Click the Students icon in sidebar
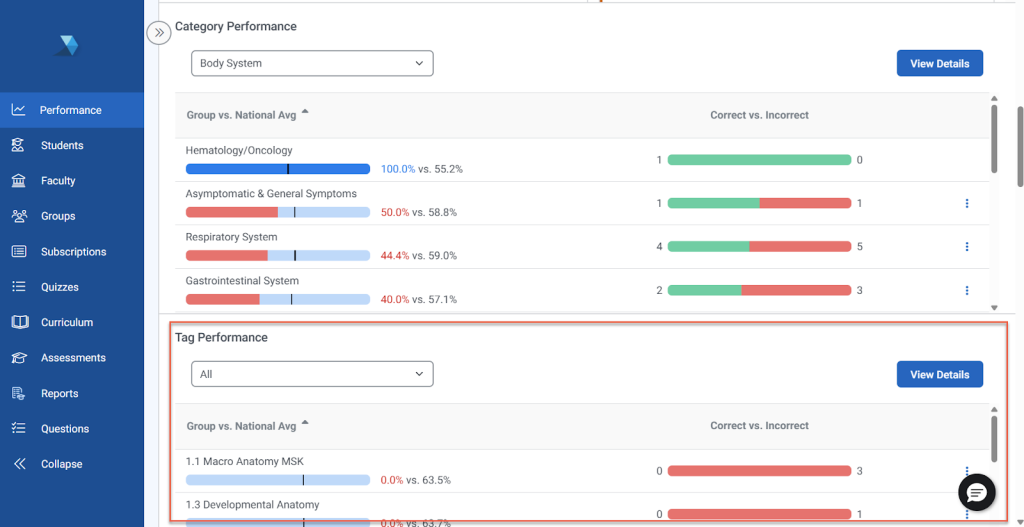 18,145
